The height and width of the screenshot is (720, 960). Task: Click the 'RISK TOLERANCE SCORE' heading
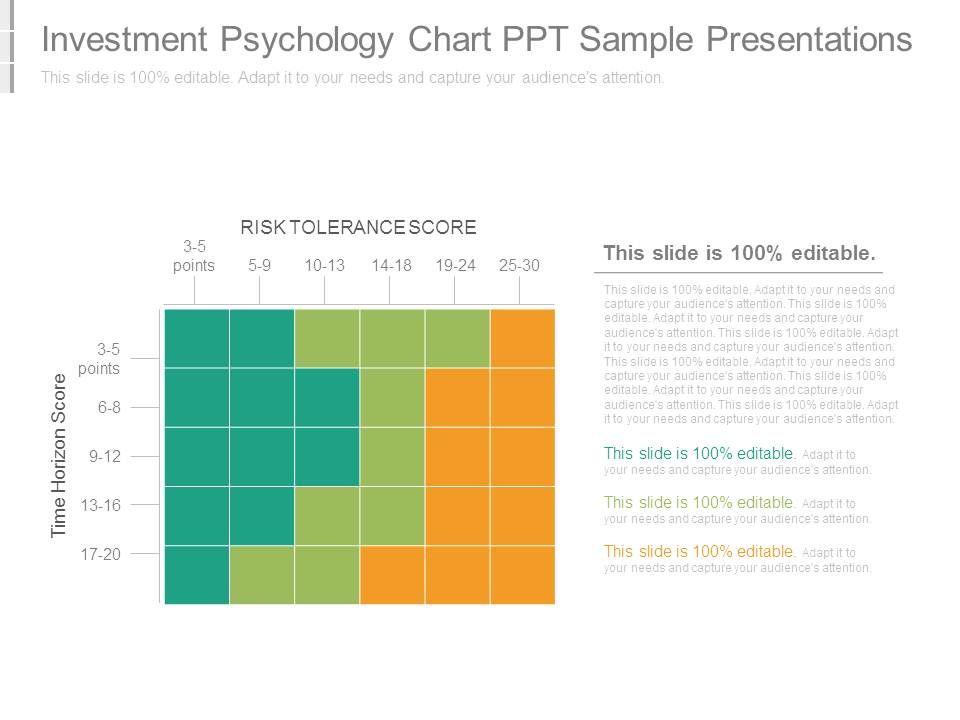(358, 228)
